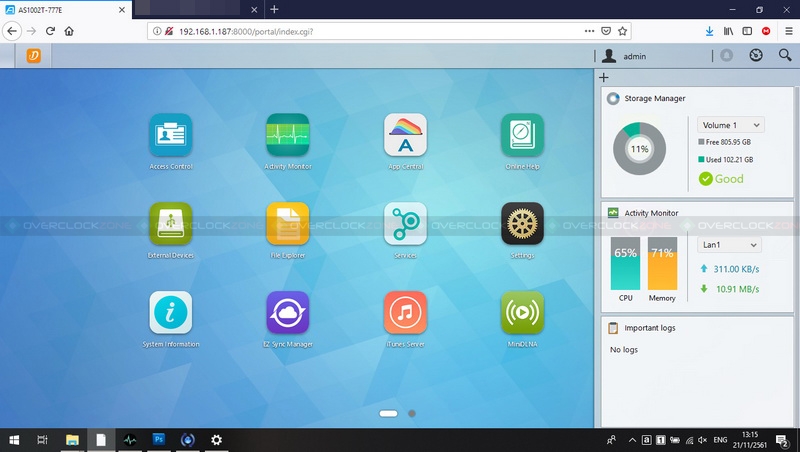Click the Free 805.95 GB label
The width and height of the screenshot is (800, 452).
click(x=724, y=142)
